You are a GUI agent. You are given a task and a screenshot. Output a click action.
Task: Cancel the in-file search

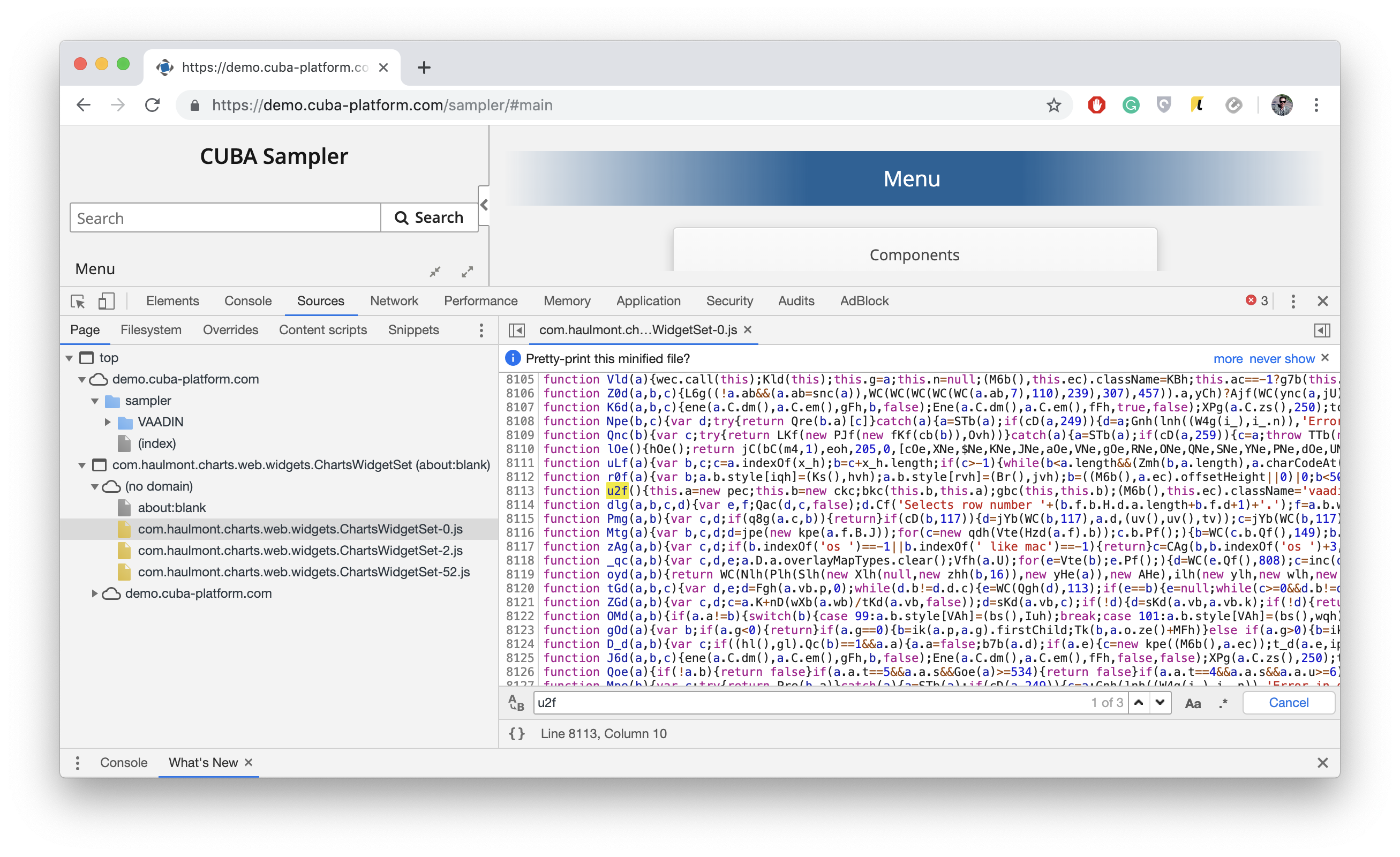[1288, 703]
